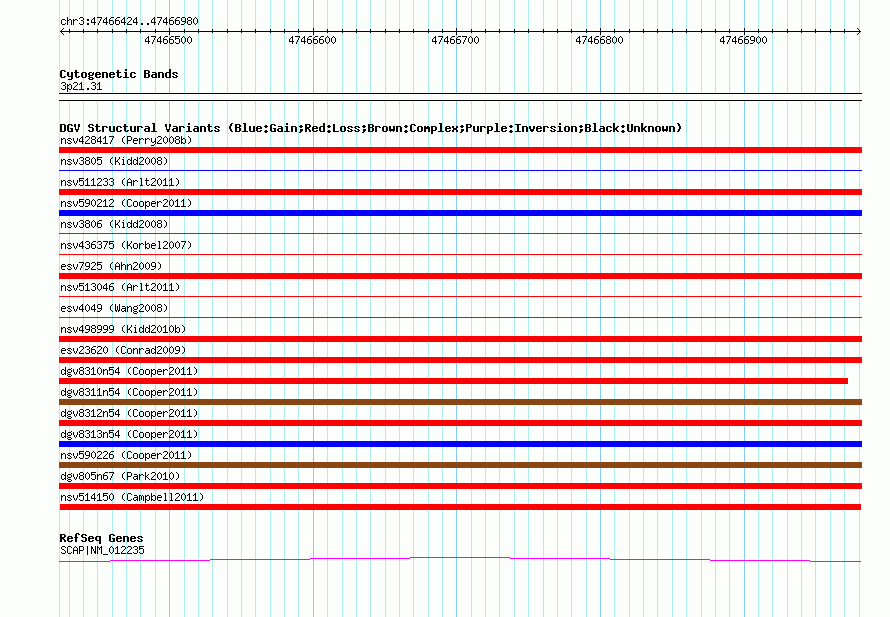Click the right arrow end of the ruler
The image size is (890, 617).
coord(859,32)
